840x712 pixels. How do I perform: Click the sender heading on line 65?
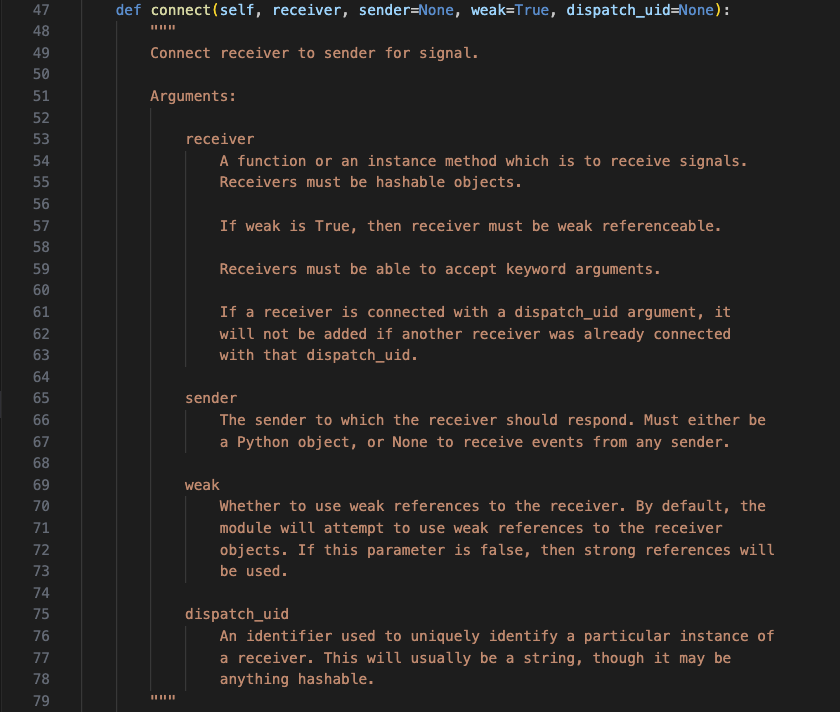[211, 398]
